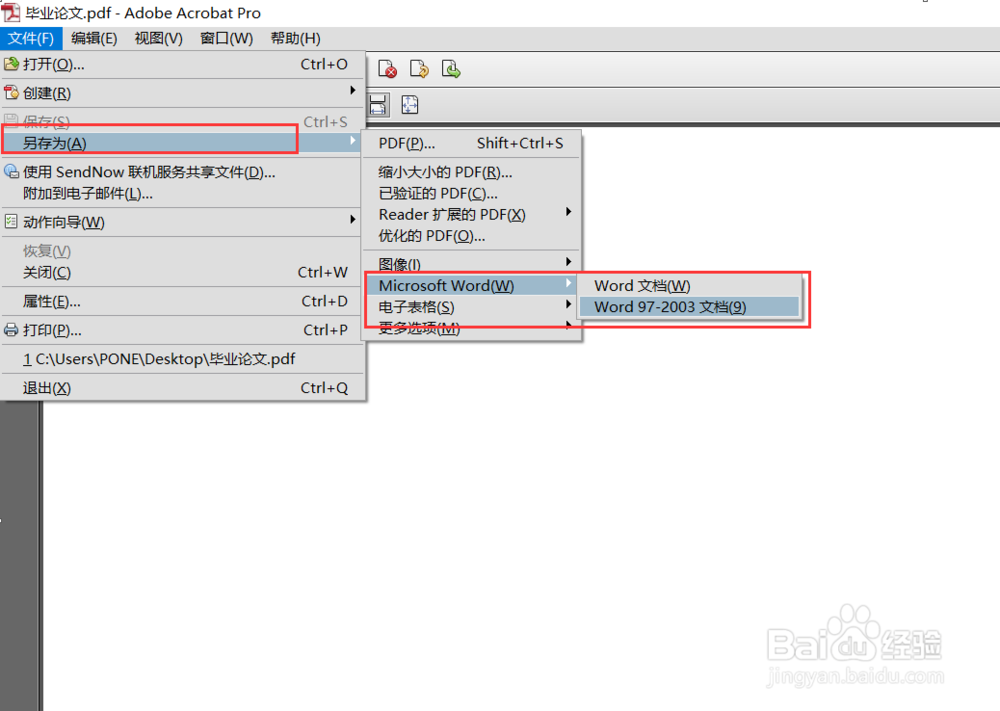The height and width of the screenshot is (711, 1000).
Task: Save as Word 97-2003 文档(9) format
Action: [689, 307]
